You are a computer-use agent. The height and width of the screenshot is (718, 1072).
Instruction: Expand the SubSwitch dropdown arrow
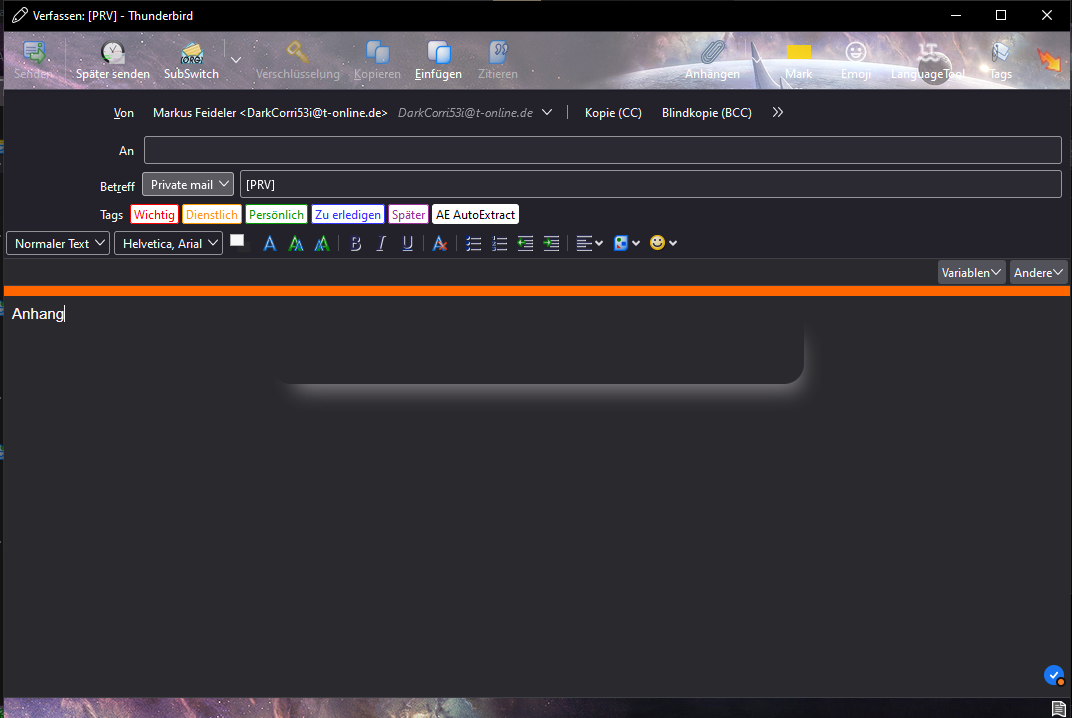(x=236, y=60)
